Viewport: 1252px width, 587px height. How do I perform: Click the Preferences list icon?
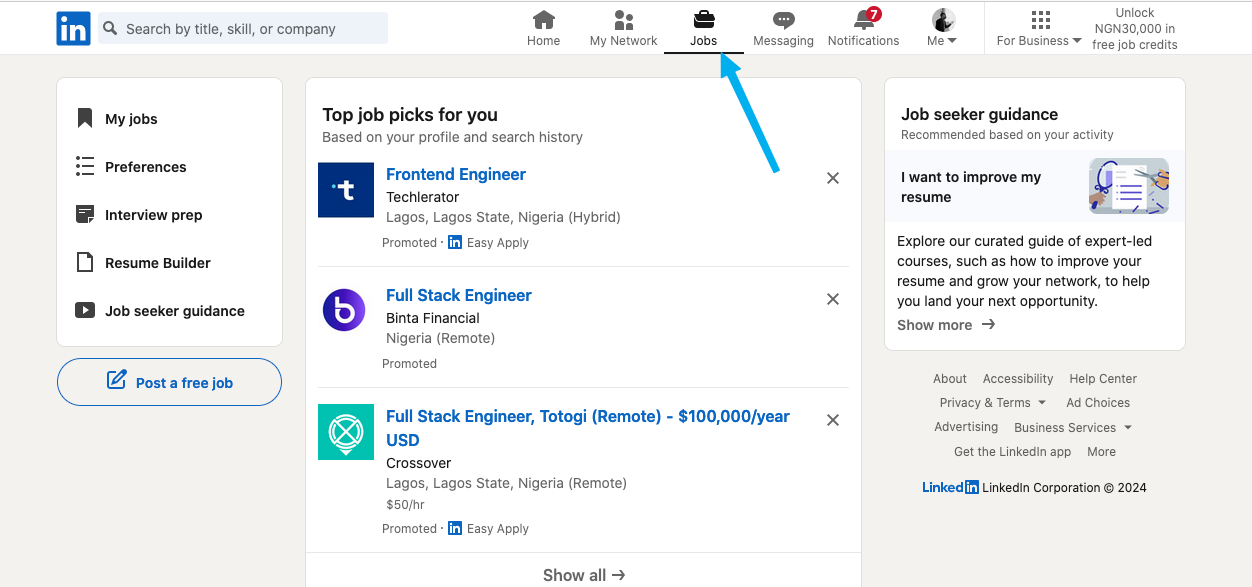point(85,166)
